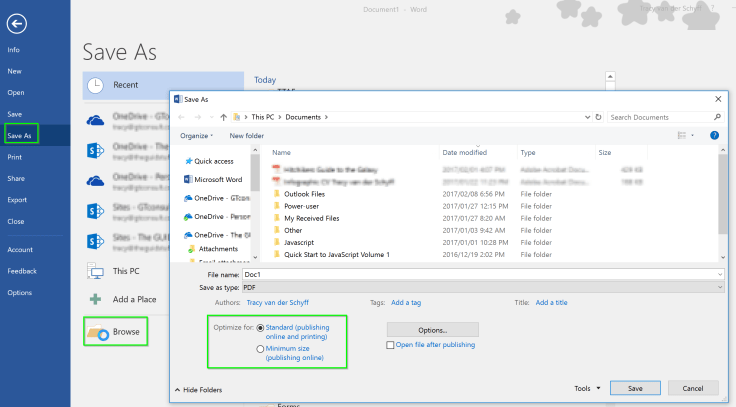This screenshot has height=407, width=736.
Task: Expand the Tools dropdown menu
Action: (x=587, y=387)
